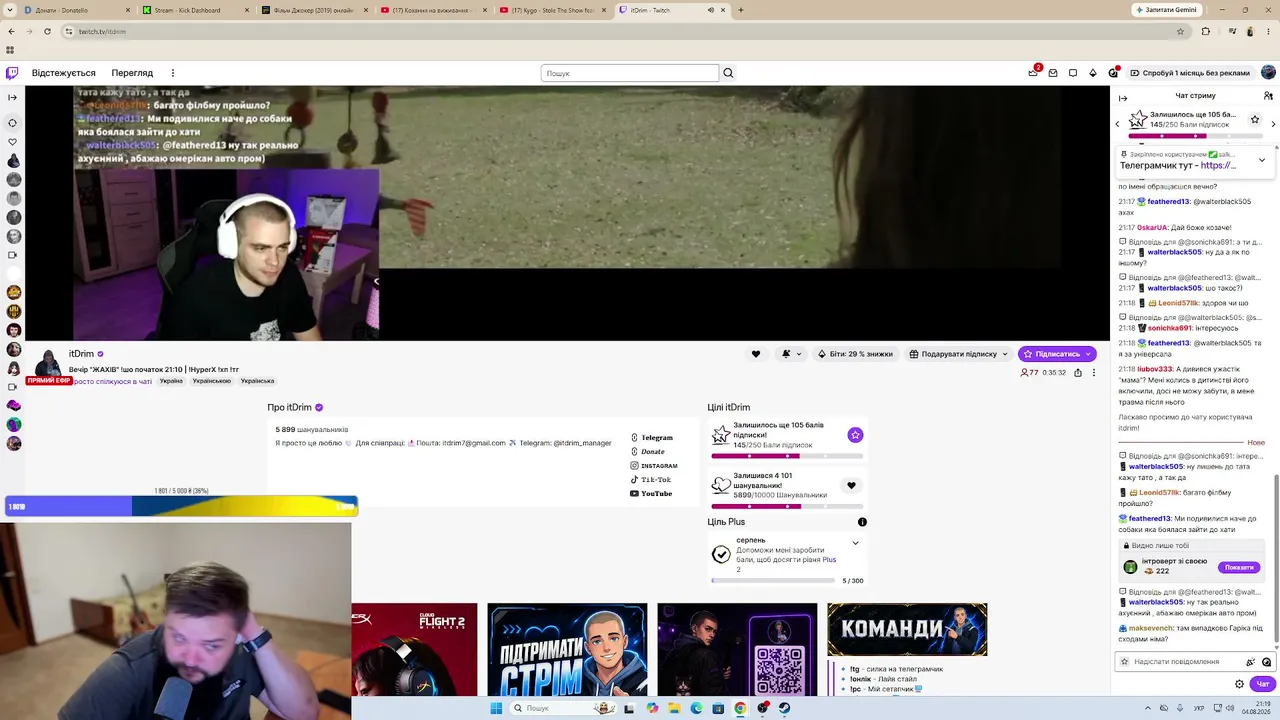Open the Browse section
This screenshot has width=1280, height=720.
(132, 73)
